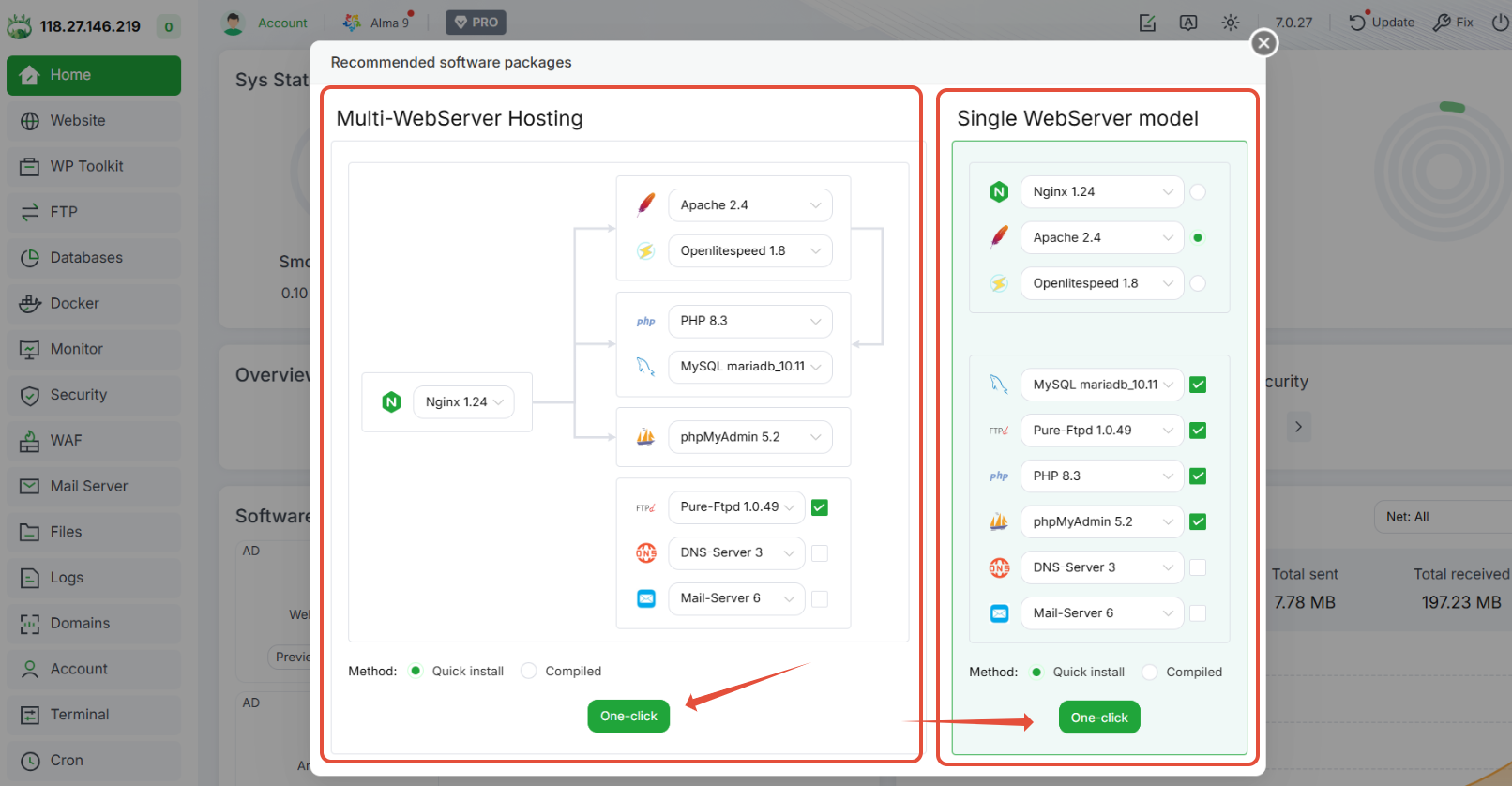The height and width of the screenshot is (786, 1512).
Task: Uncheck MySQL mariadb_10.11 in Single WebServer model
Action: 1198,385
